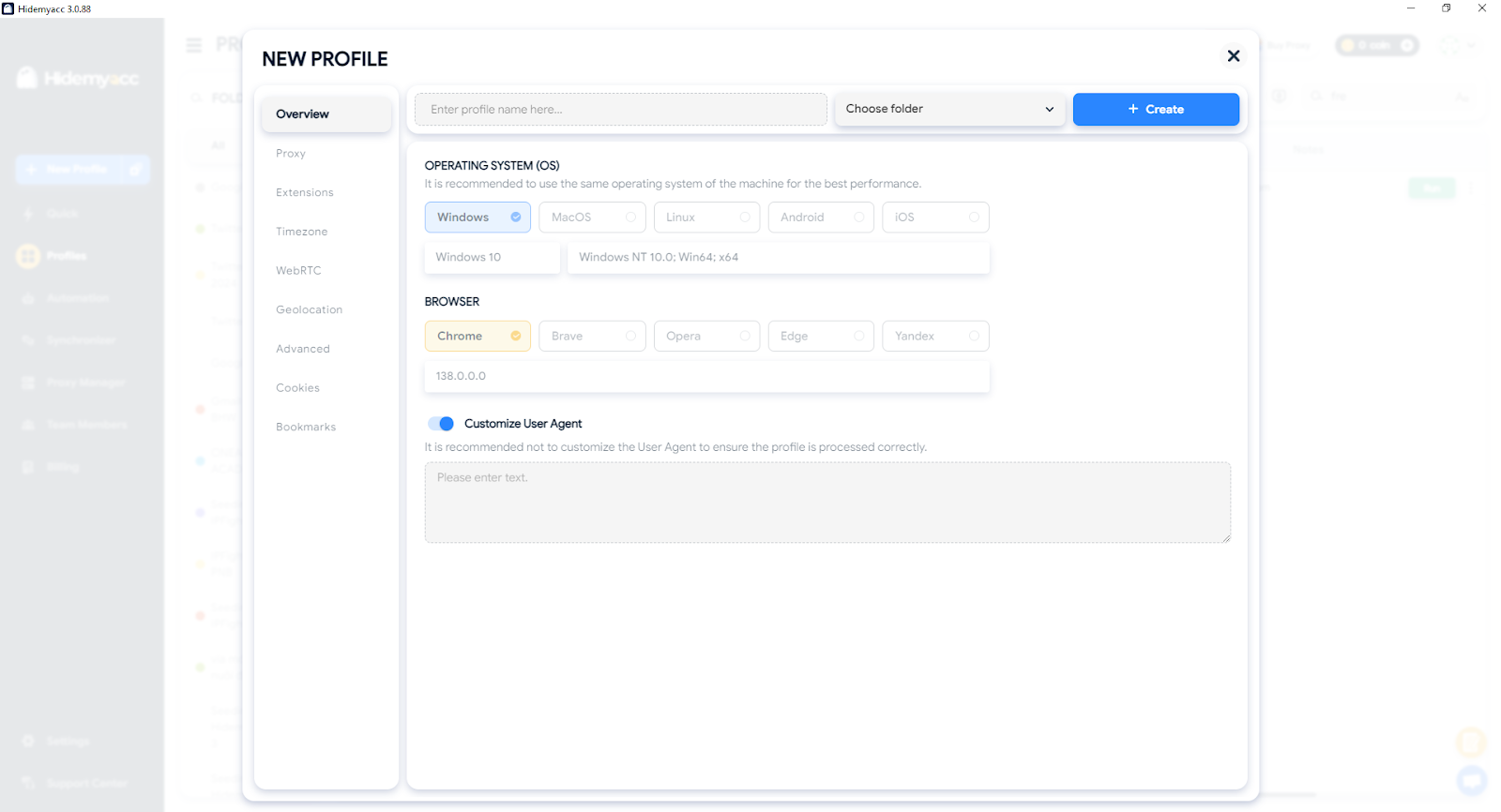1501x812 pixels.
Task: Open the Timezone settings tab
Action: click(x=302, y=232)
